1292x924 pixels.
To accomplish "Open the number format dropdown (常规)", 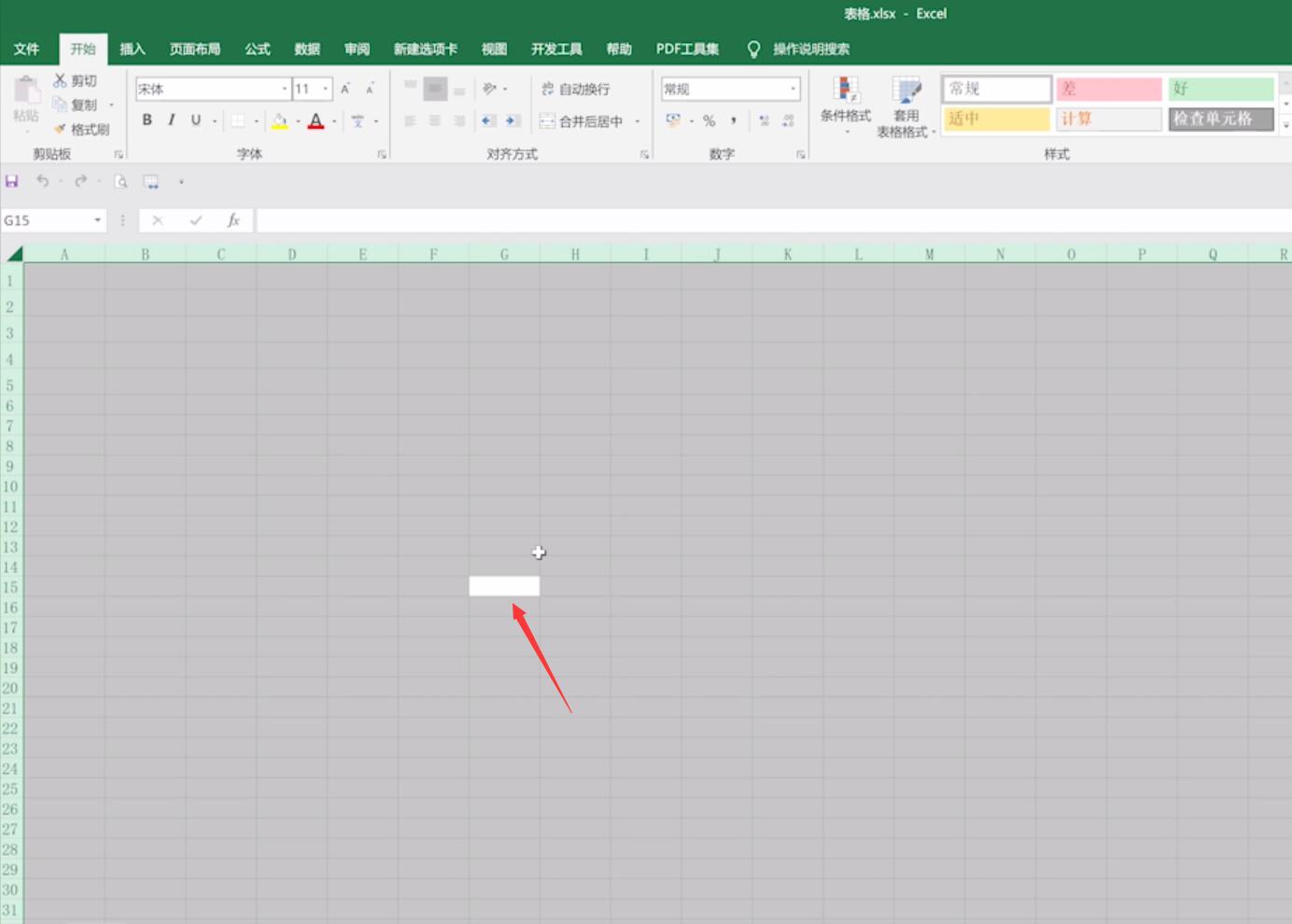I will click(793, 89).
